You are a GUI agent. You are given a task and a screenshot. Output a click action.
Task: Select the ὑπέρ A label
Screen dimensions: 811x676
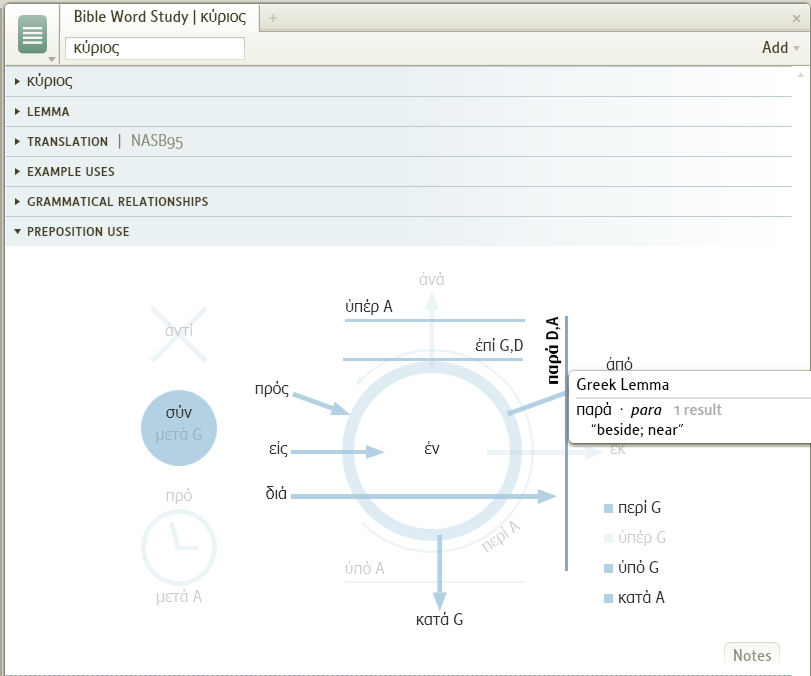(x=369, y=307)
